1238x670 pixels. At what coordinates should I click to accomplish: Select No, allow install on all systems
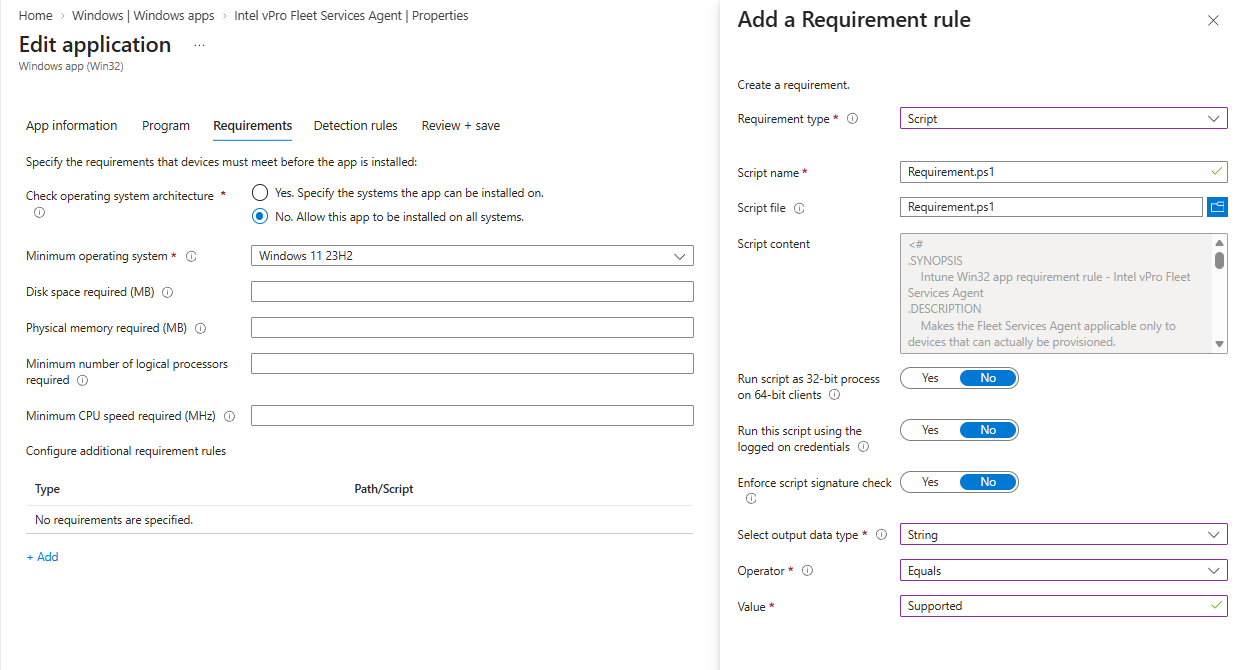pos(260,216)
